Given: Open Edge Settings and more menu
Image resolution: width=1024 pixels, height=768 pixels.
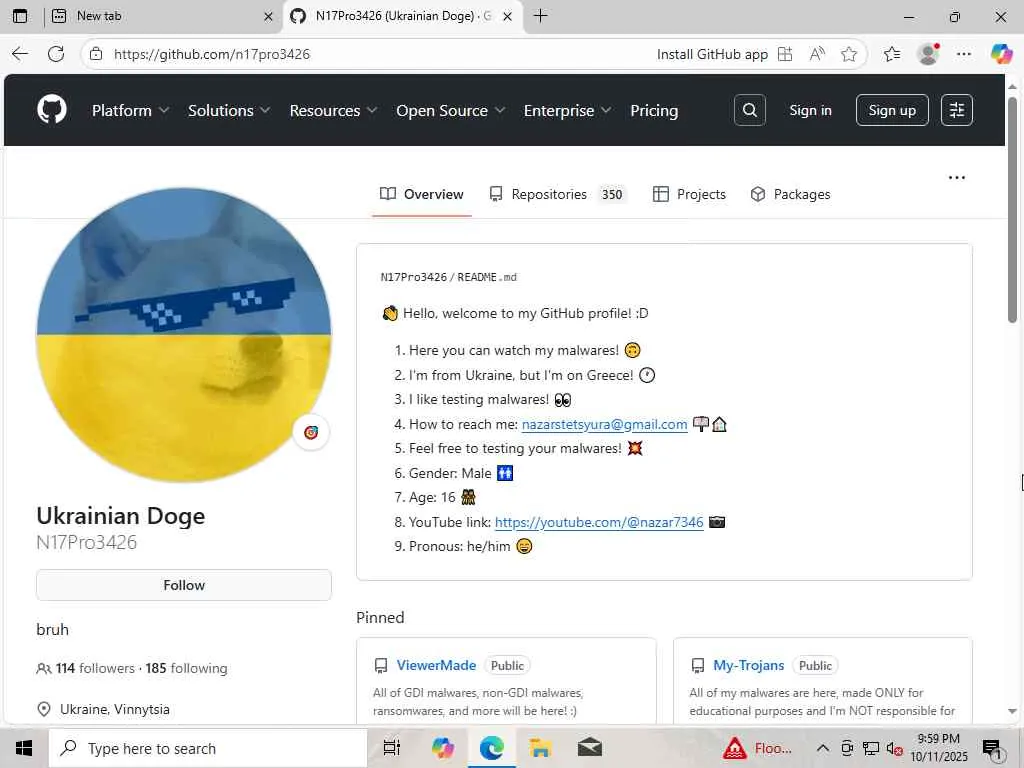Looking at the screenshot, I should pos(964,54).
